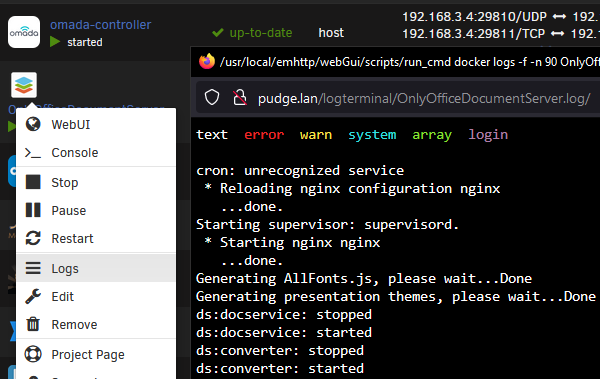
Task: Click the globe icon beside WebUI
Action: click(33, 124)
